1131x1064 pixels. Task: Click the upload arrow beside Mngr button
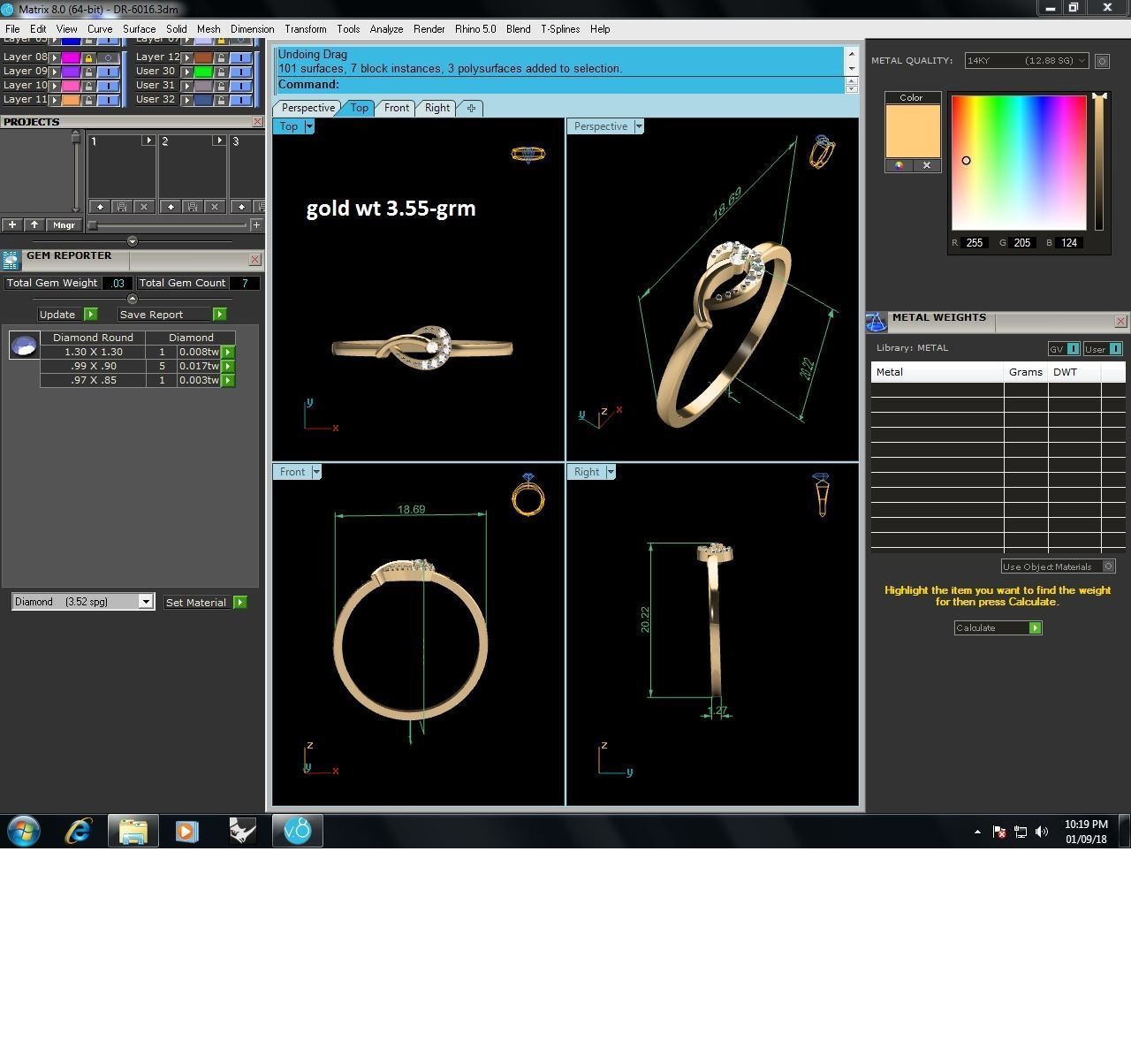pos(34,225)
